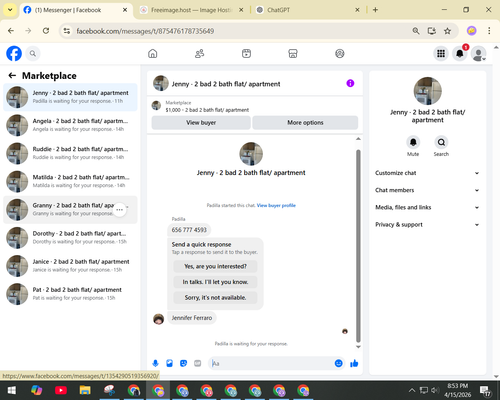Viewport: 500px width, 400px height.
Task: Click the View buyer button
Action: tap(201, 123)
